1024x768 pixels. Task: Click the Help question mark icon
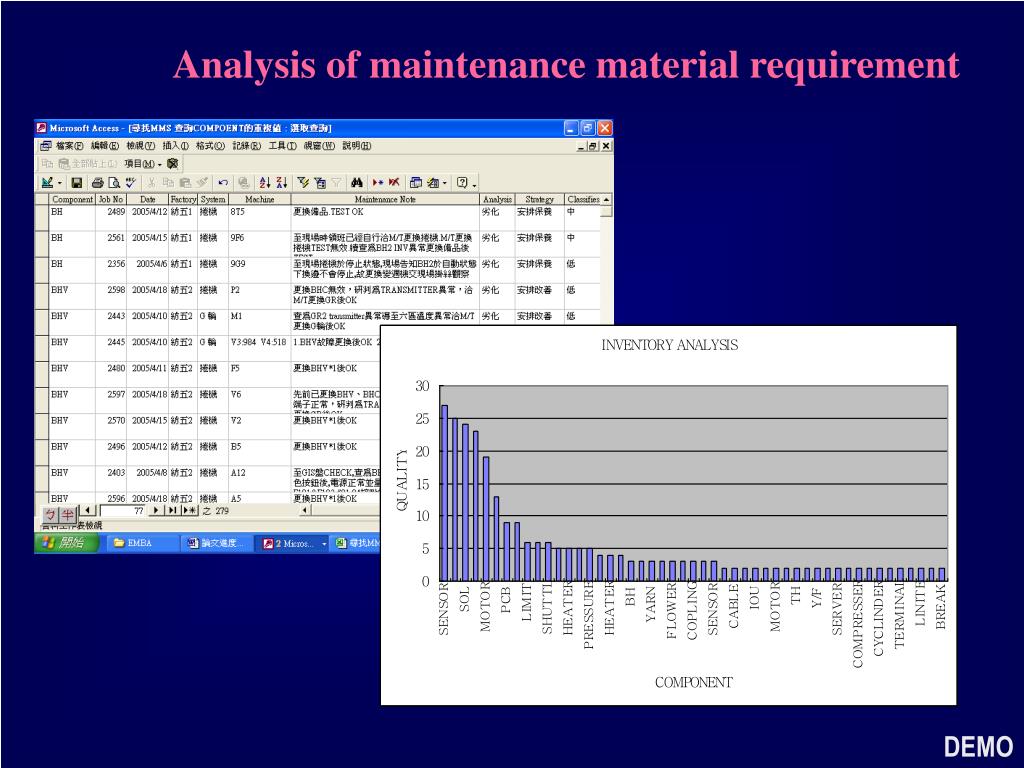click(462, 183)
